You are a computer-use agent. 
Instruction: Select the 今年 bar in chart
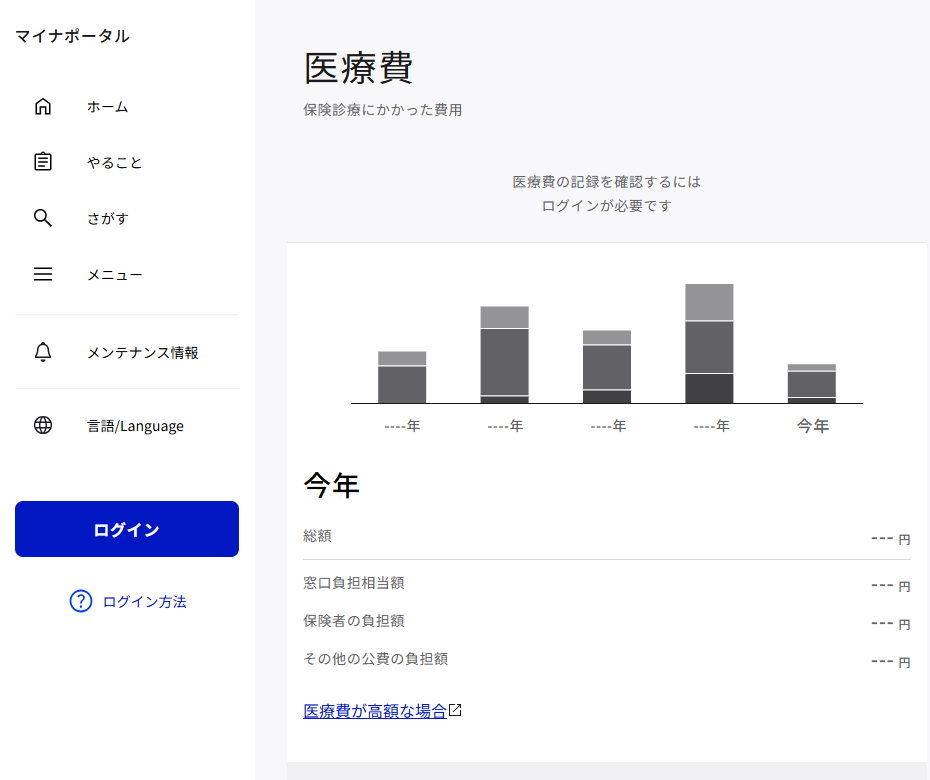click(812, 384)
